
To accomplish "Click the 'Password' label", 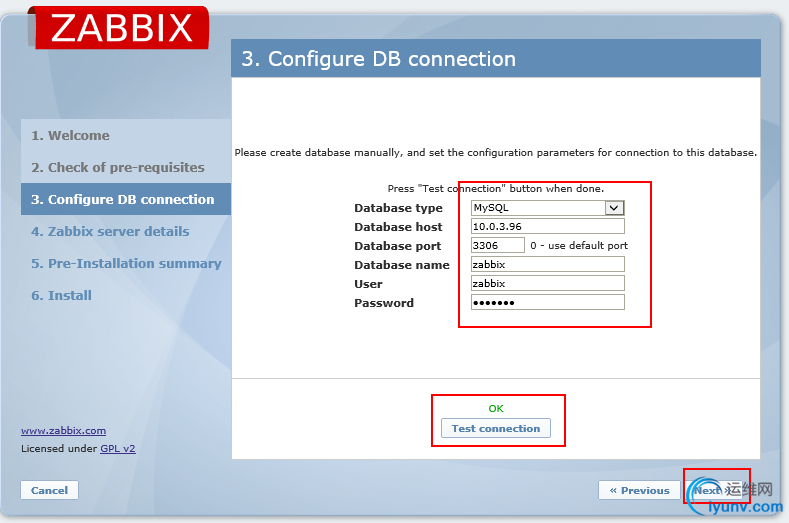I will click(384, 303).
